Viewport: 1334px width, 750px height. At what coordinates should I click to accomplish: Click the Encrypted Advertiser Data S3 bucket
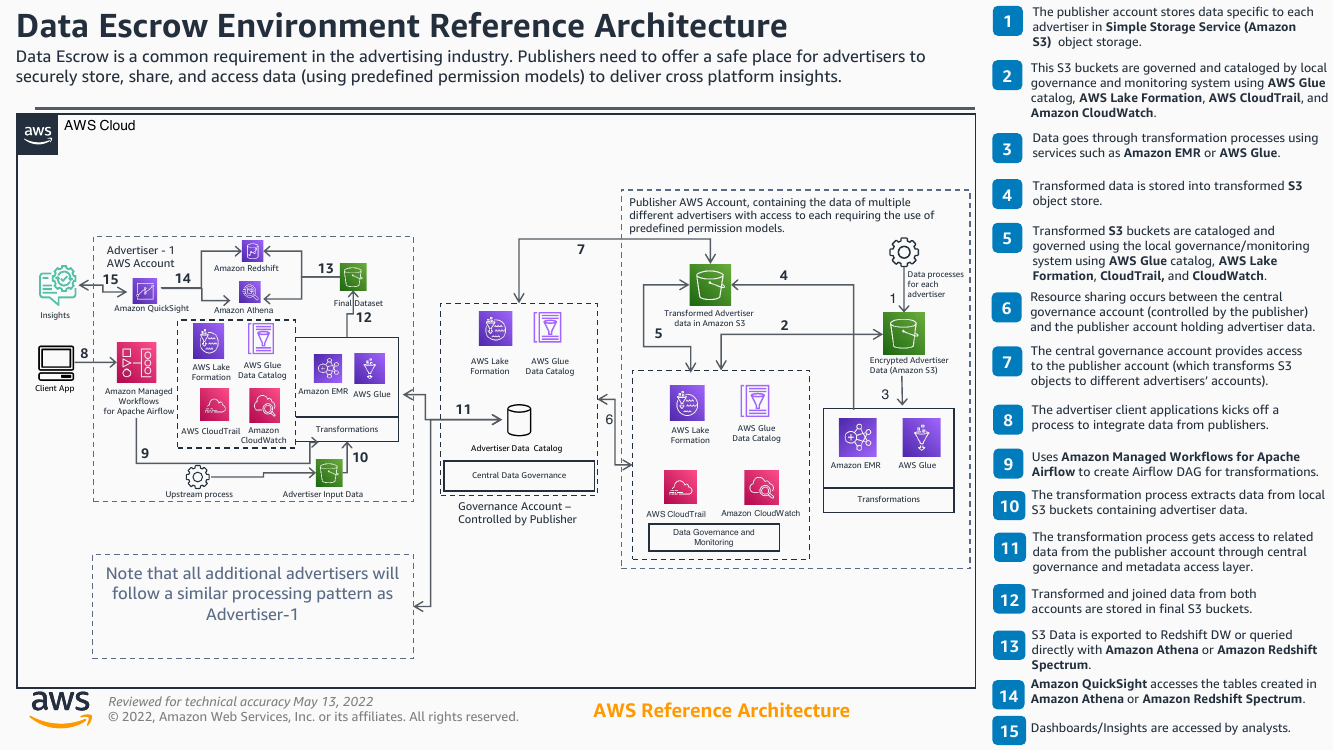[x=903, y=333]
